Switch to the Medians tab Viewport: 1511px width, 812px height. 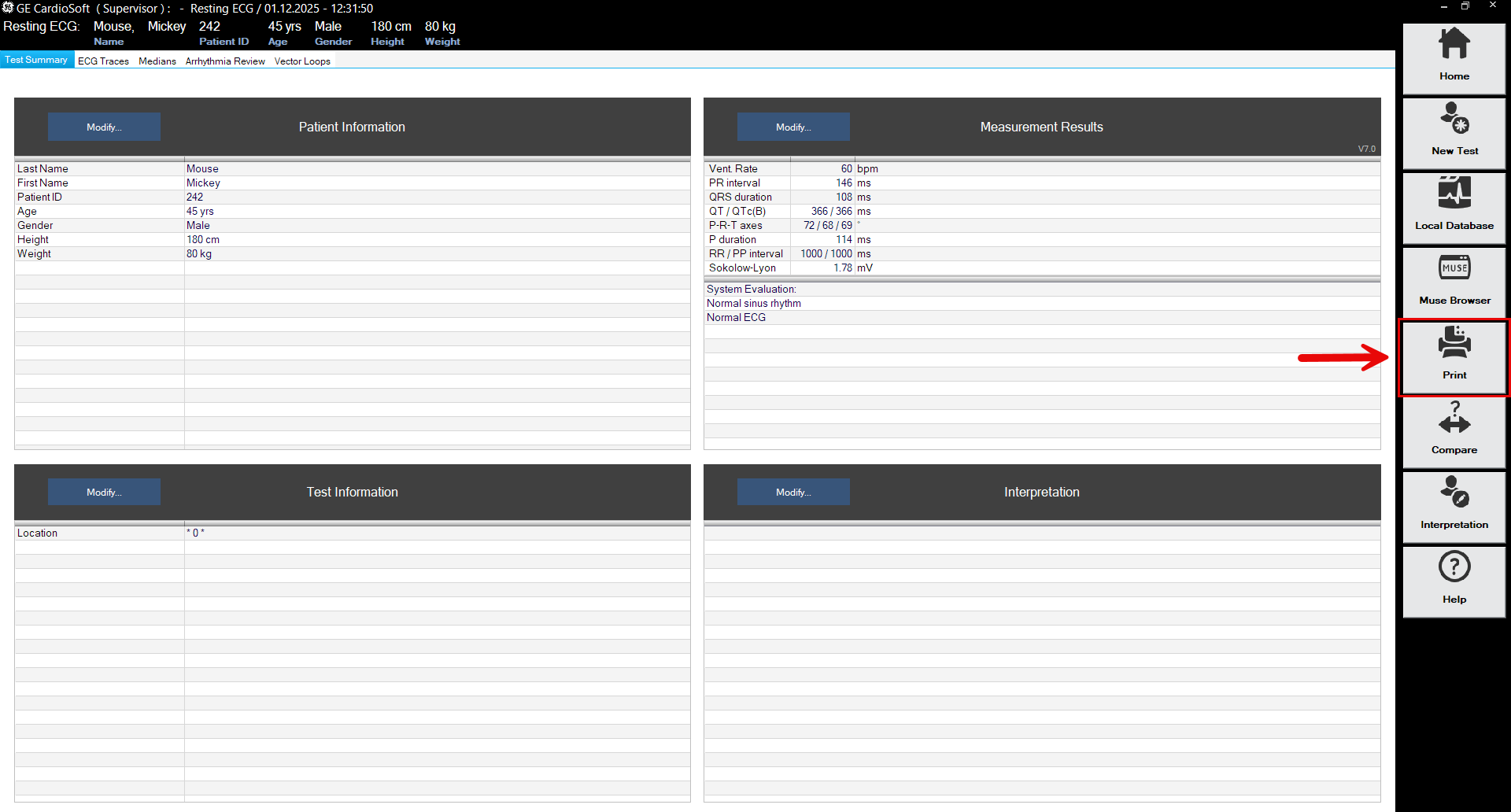click(x=157, y=61)
